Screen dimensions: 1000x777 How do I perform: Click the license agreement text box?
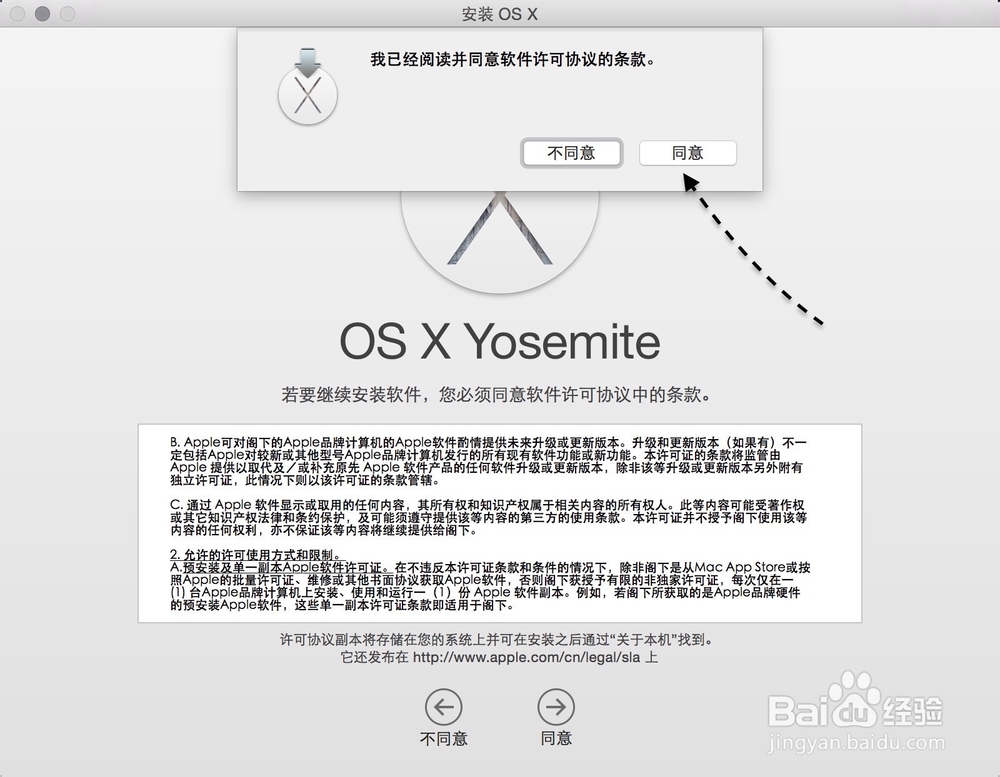(500, 523)
